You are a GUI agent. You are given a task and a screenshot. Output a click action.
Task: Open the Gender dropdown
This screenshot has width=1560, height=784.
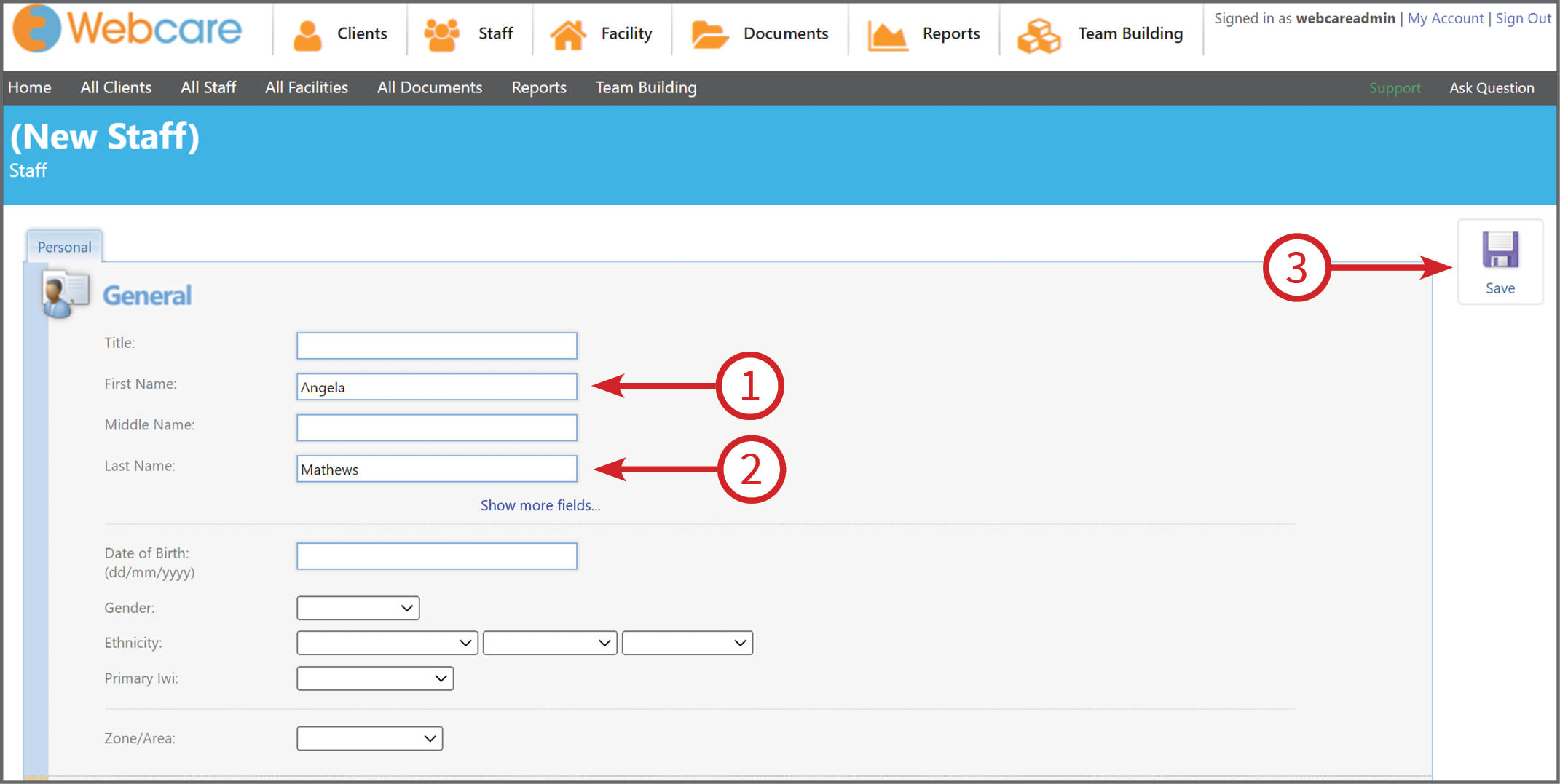point(358,608)
